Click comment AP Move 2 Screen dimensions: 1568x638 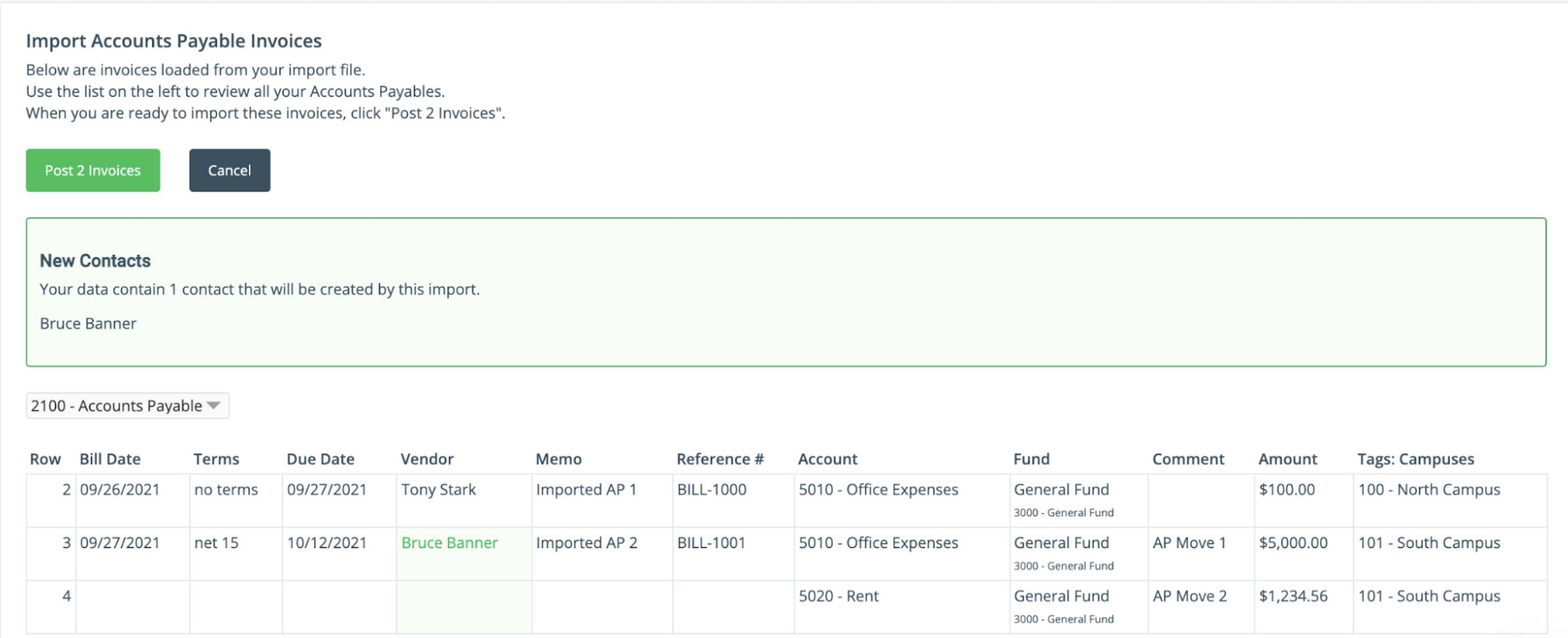(x=1190, y=596)
